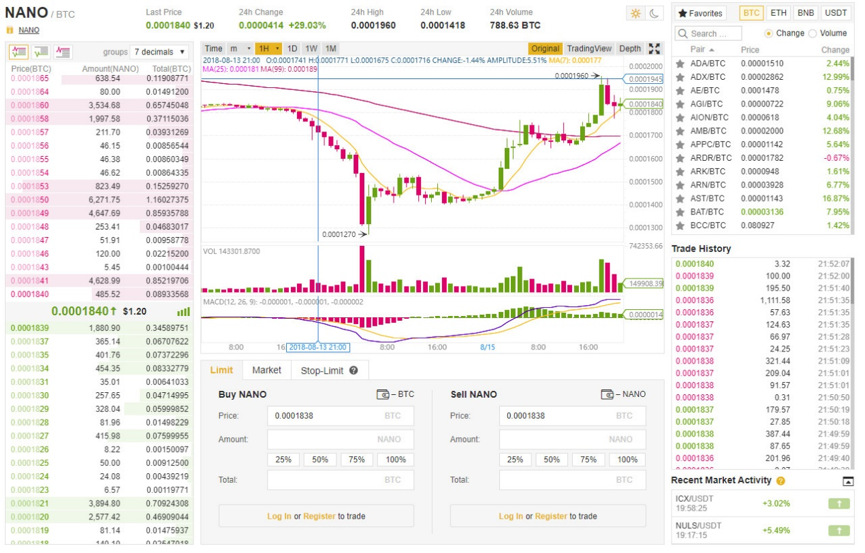Viewport: 865px width, 553px height.
Task: Star the ARDR/BTC pair as a favorite
Action: point(680,158)
